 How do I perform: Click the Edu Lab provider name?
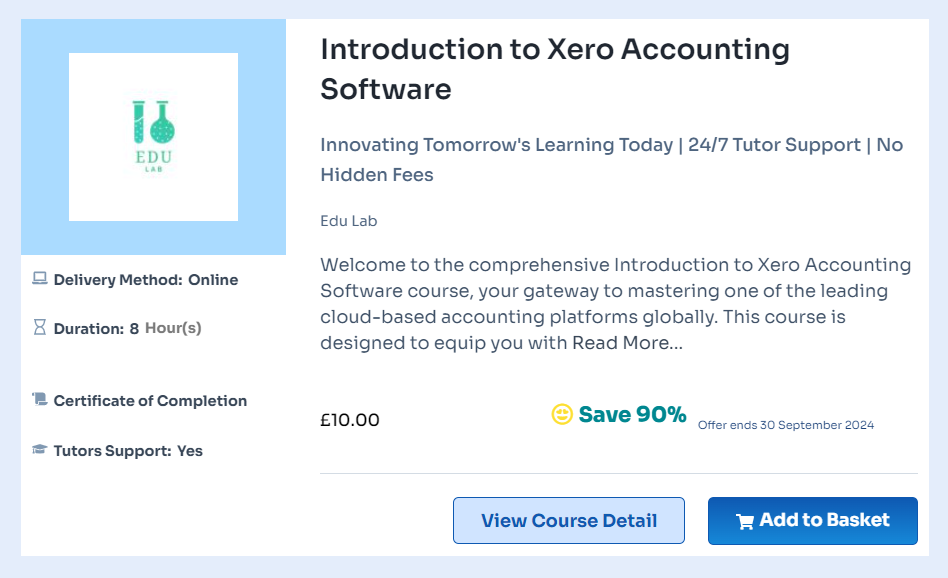(x=348, y=221)
